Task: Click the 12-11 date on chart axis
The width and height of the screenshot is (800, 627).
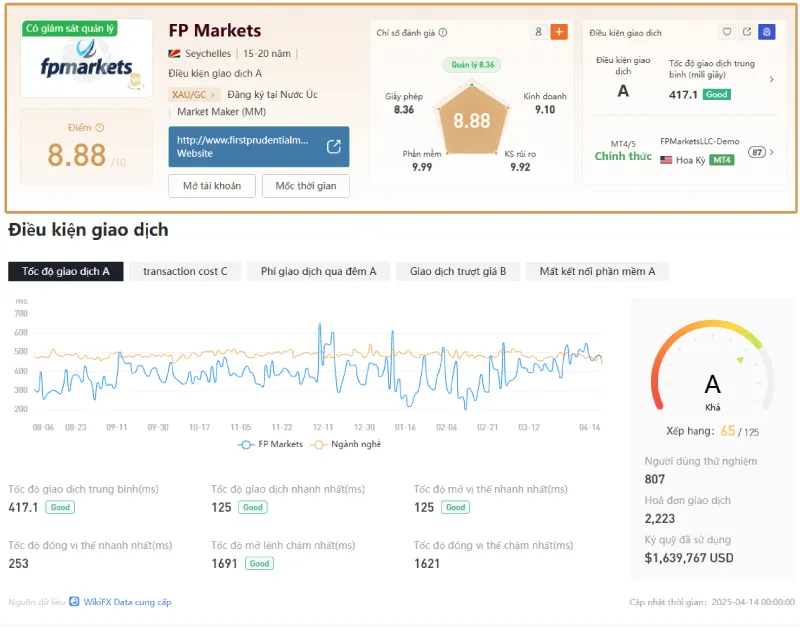Action: pyautogui.click(x=323, y=427)
